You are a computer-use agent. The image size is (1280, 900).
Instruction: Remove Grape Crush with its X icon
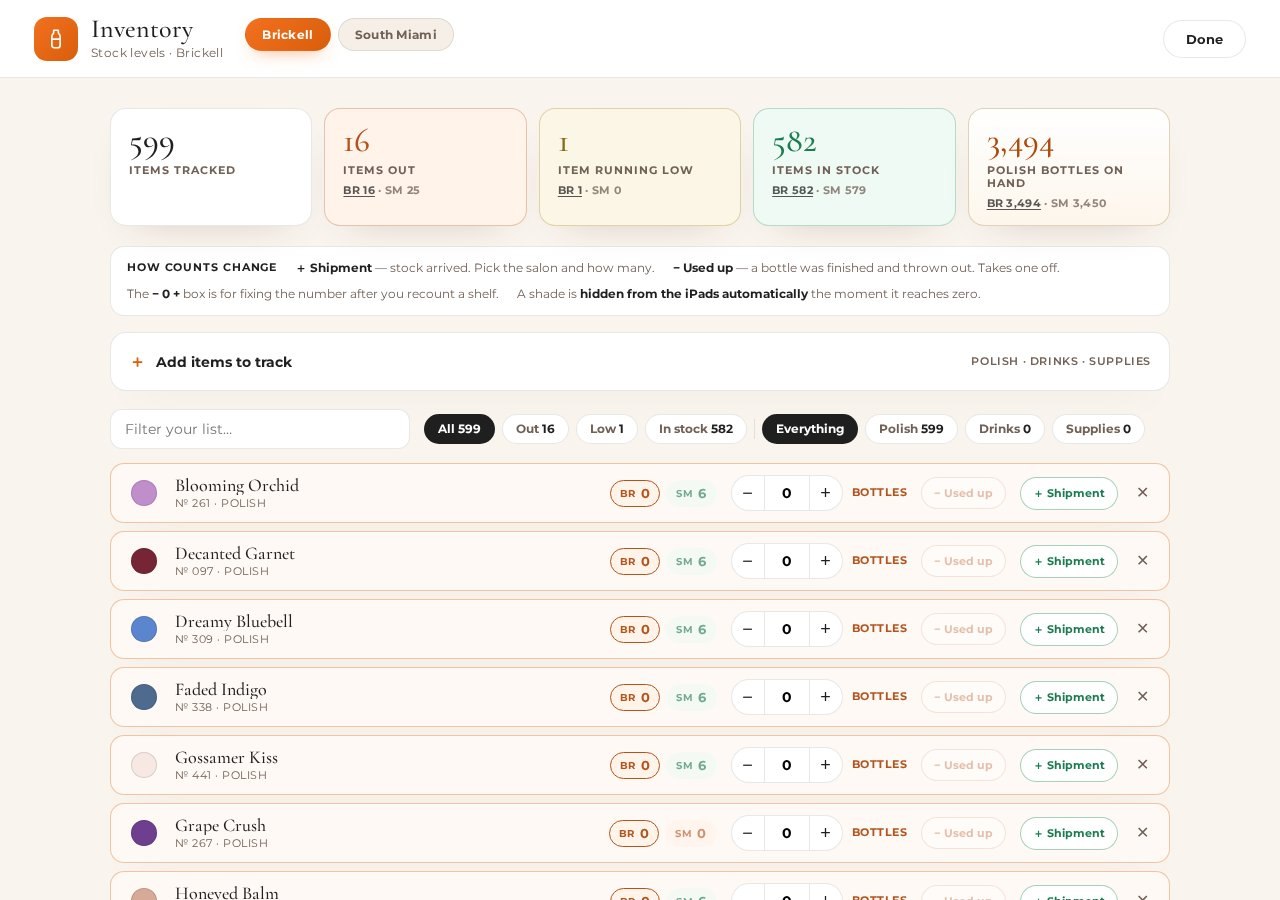[1142, 833]
